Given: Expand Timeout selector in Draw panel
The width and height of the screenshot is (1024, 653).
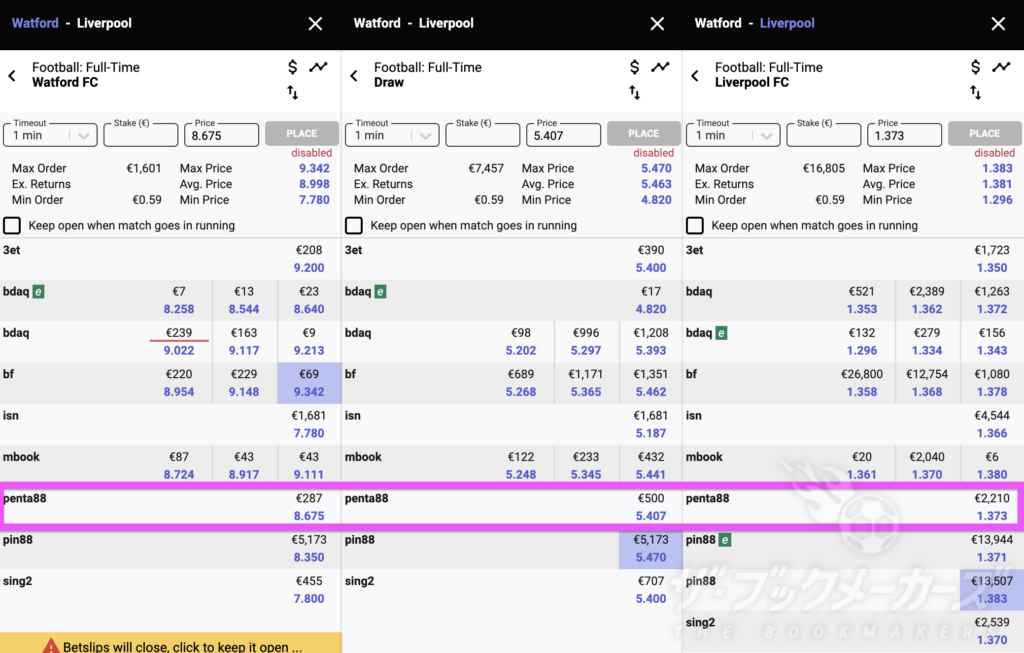Looking at the screenshot, I should [393, 135].
